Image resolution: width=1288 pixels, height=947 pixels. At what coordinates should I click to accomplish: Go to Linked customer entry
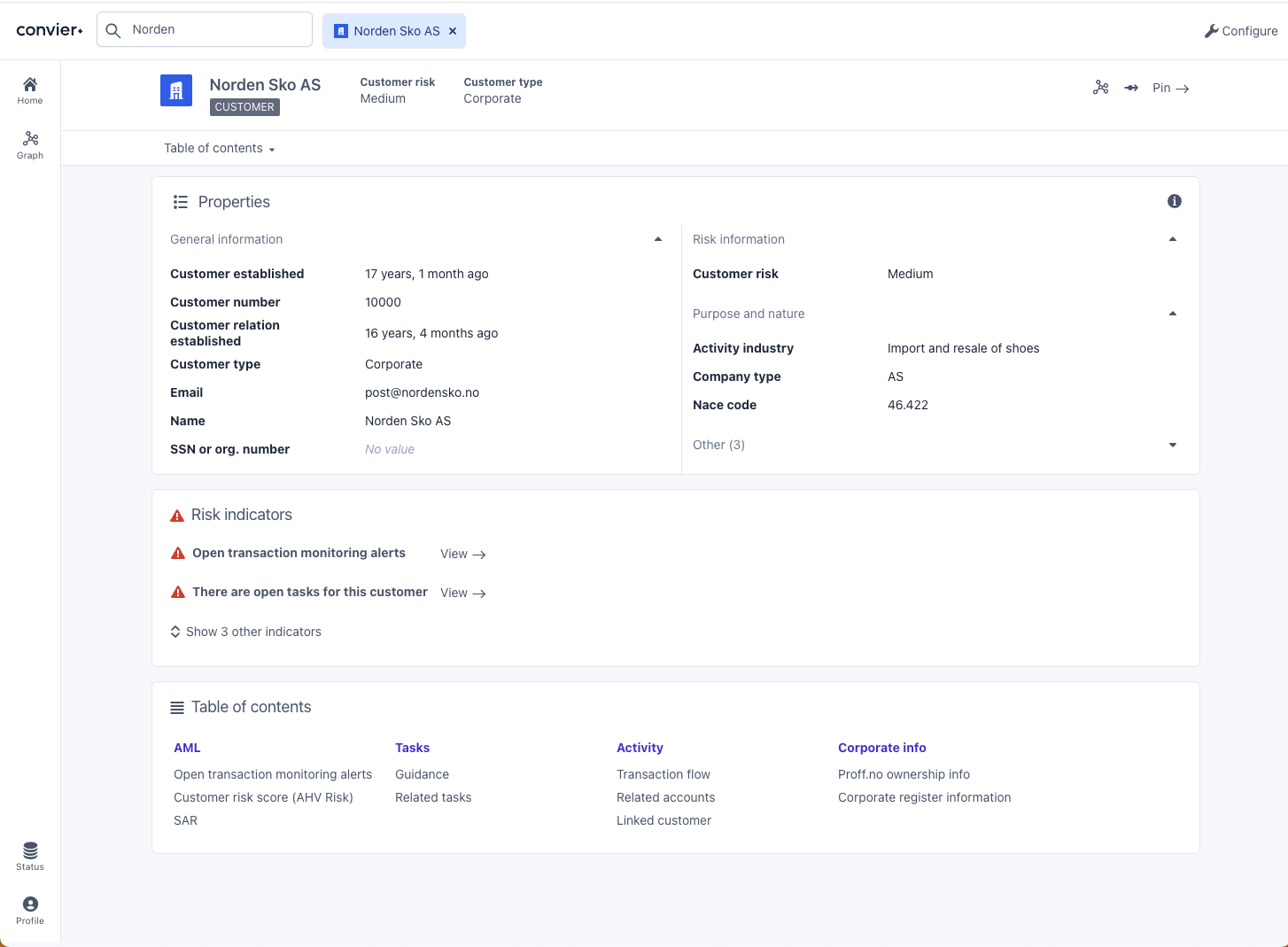pyautogui.click(x=663, y=820)
